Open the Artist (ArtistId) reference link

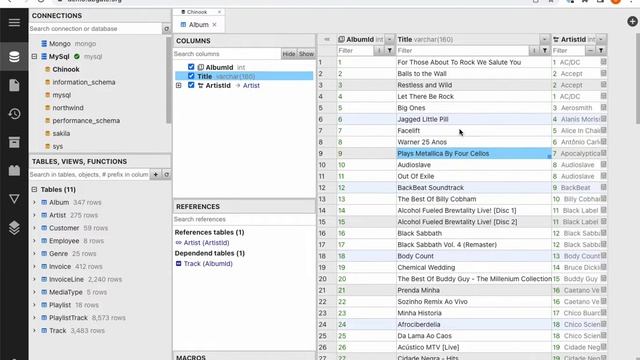[x=207, y=242]
